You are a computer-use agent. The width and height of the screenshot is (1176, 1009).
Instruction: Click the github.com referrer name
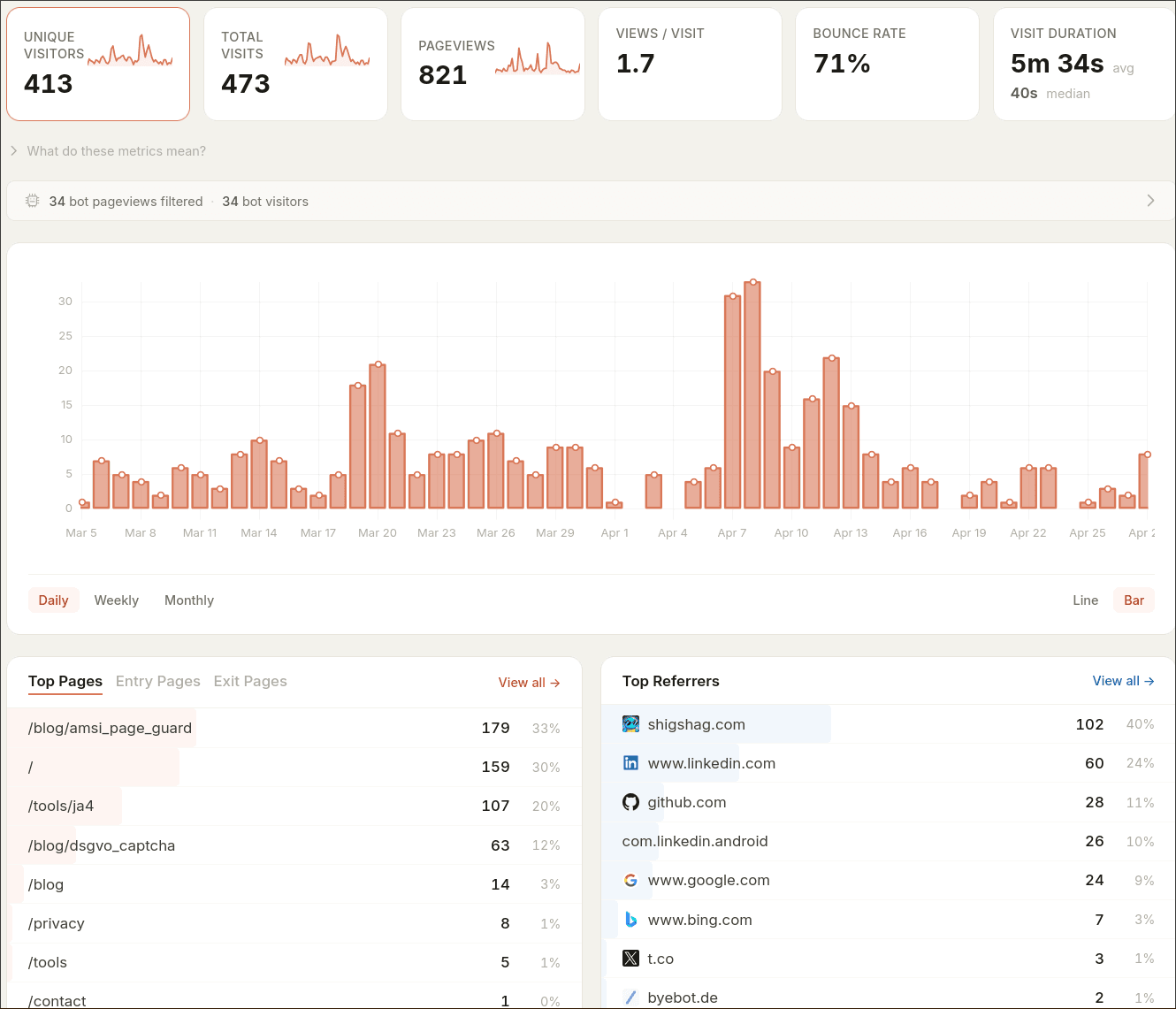pyautogui.click(x=687, y=802)
